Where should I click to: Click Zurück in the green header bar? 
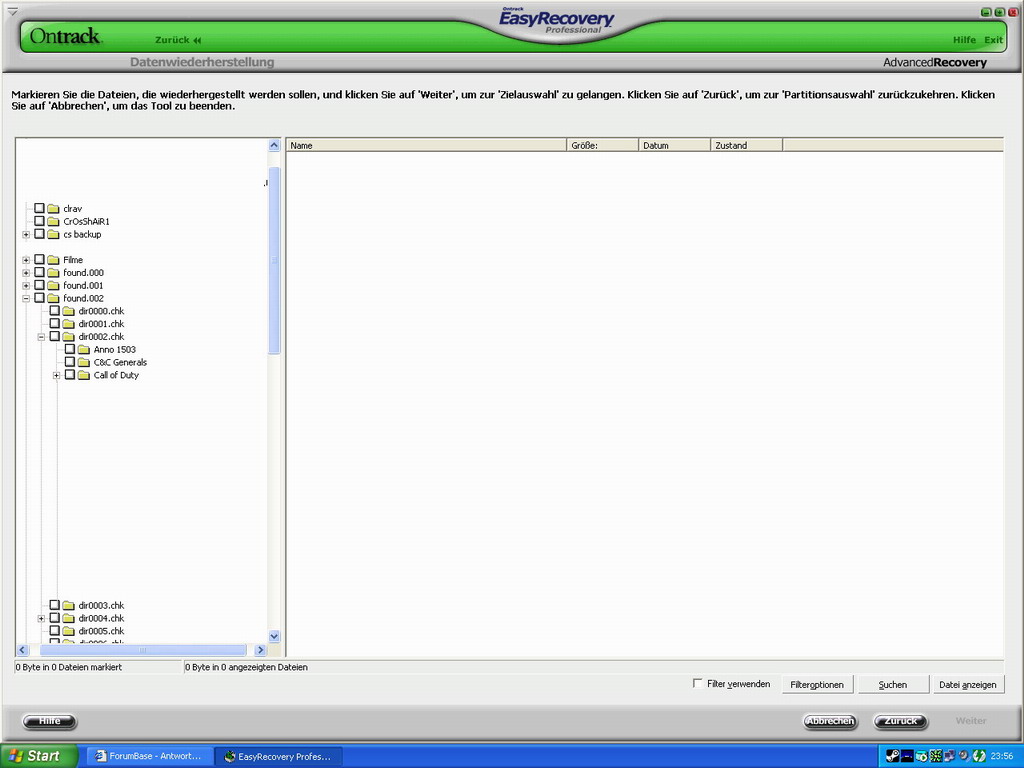[178, 40]
